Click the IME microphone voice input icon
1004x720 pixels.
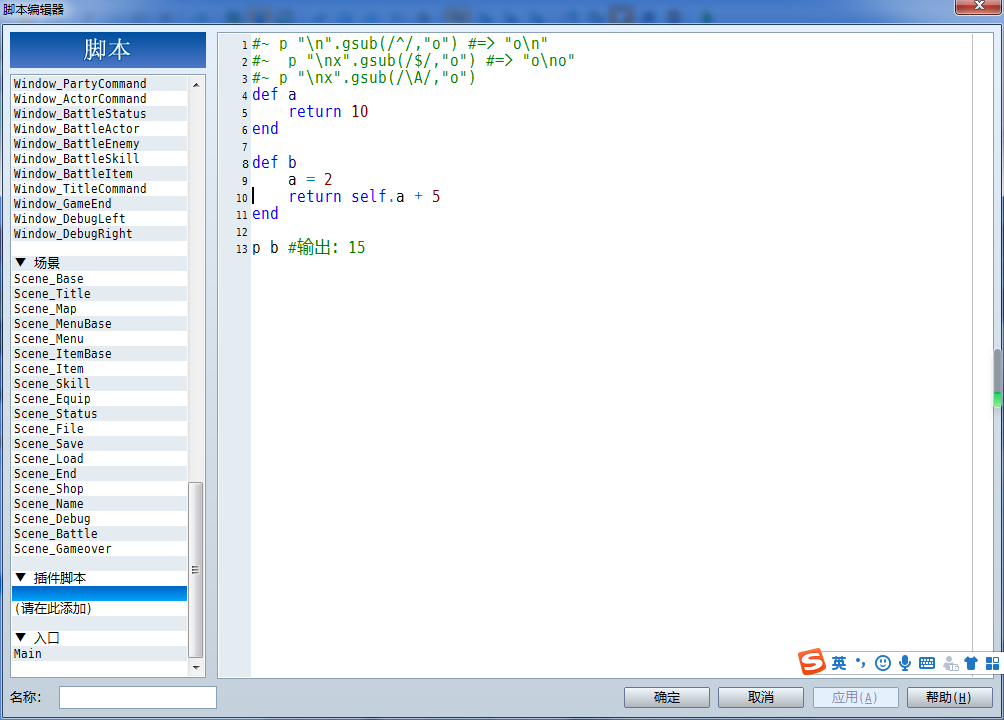pyautogui.click(x=905, y=663)
